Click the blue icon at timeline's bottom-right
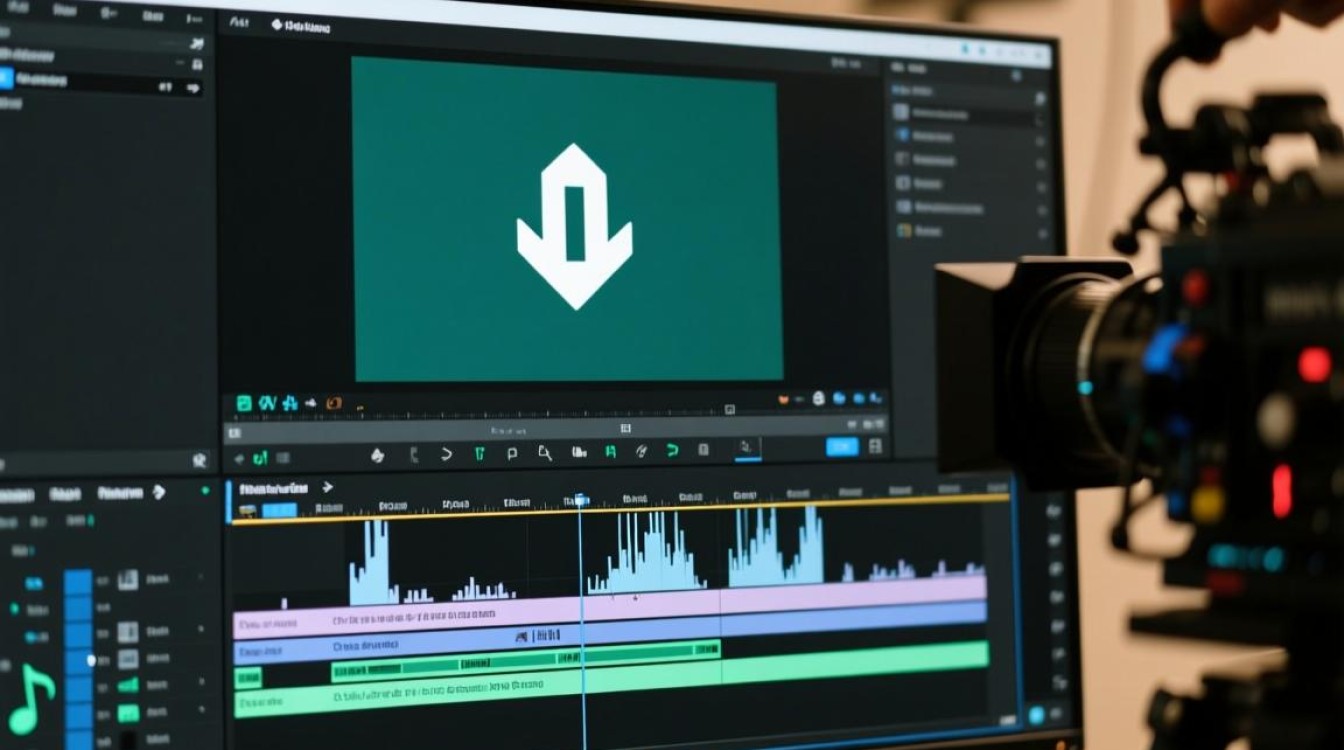 1036,714
